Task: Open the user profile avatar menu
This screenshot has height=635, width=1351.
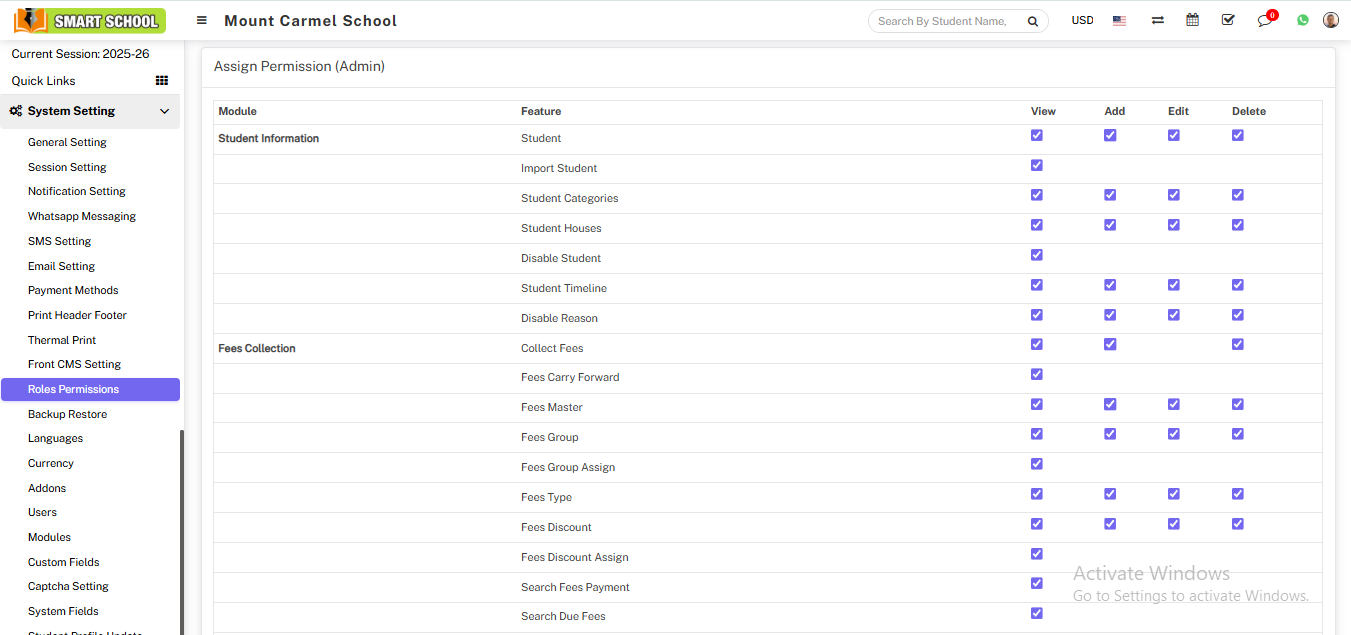Action: click(x=1330, y=20)
